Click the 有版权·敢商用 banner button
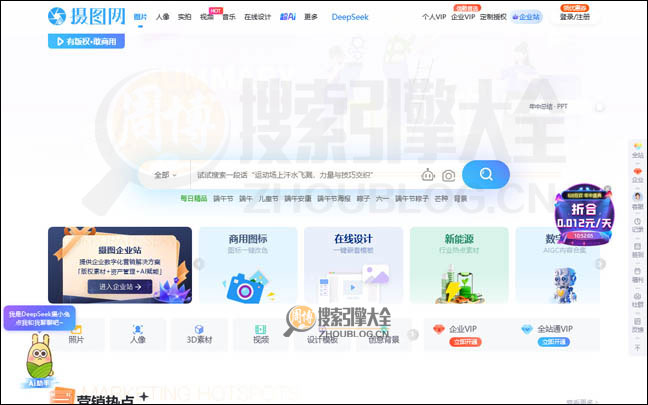 coord(86,41)
